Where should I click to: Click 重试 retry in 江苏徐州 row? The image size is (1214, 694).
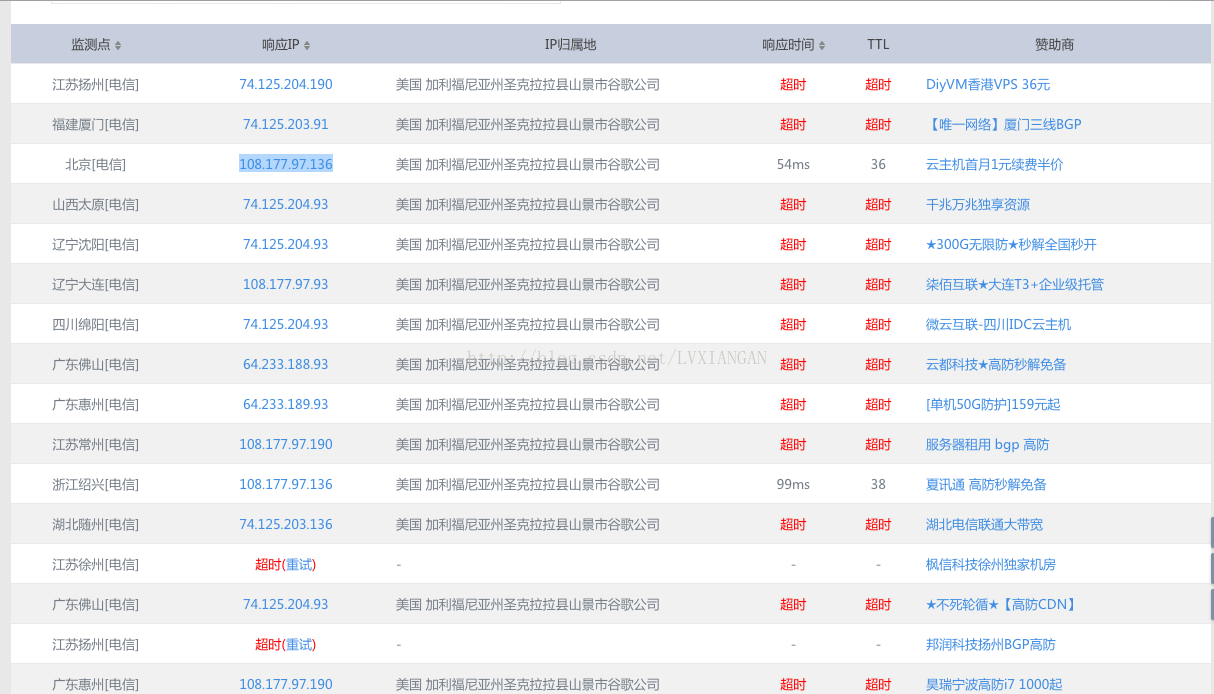click(x=299, y=564)
